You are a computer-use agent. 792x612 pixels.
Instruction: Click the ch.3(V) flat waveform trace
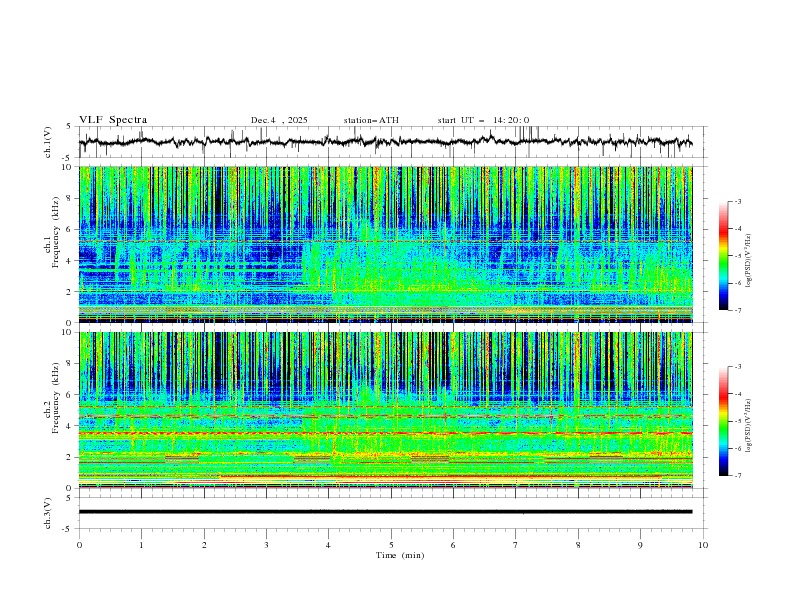click(x=385, y=512)
